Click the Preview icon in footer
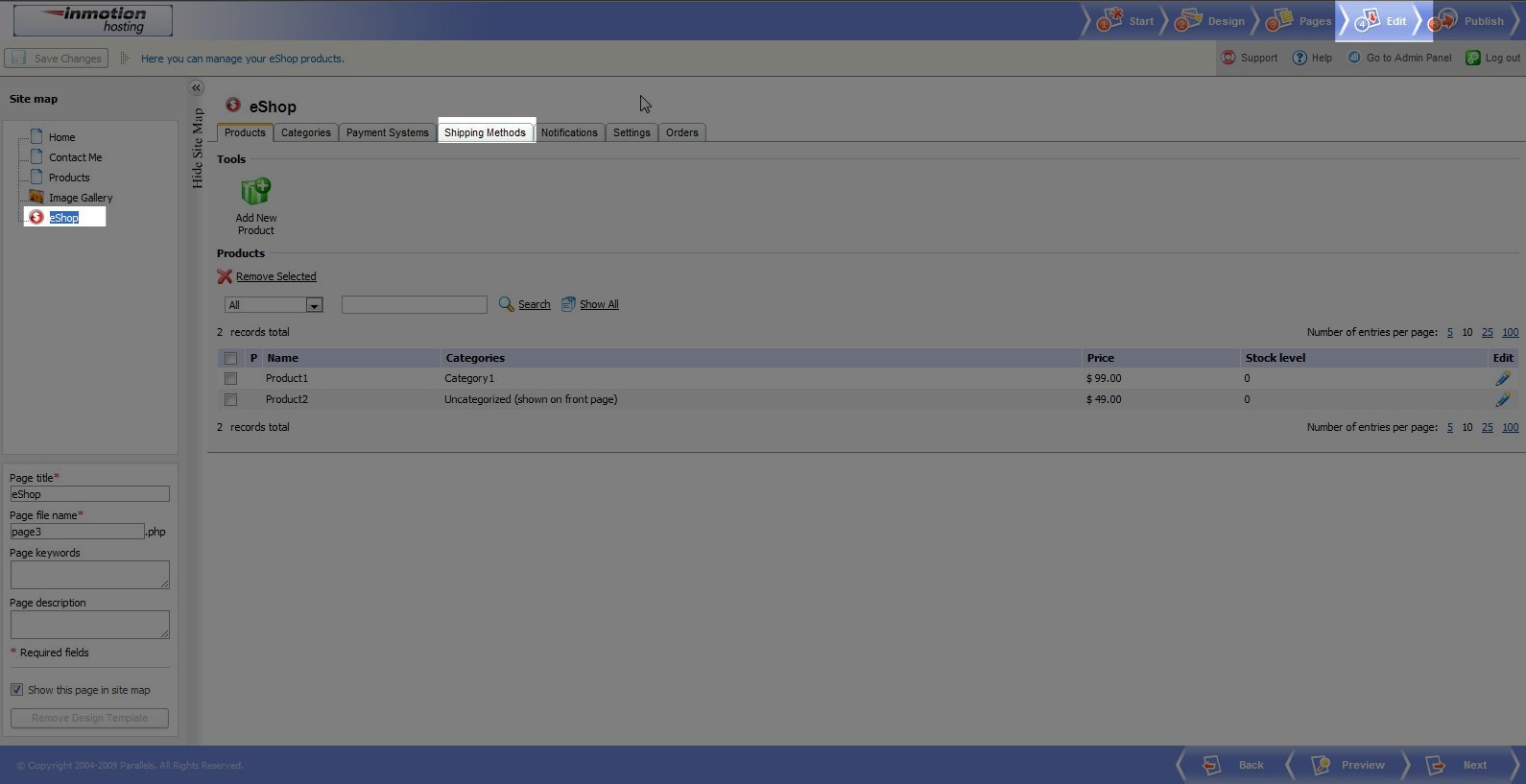Image resolution: width=1526 pixels, height=784 pixels. [1321, 765]
